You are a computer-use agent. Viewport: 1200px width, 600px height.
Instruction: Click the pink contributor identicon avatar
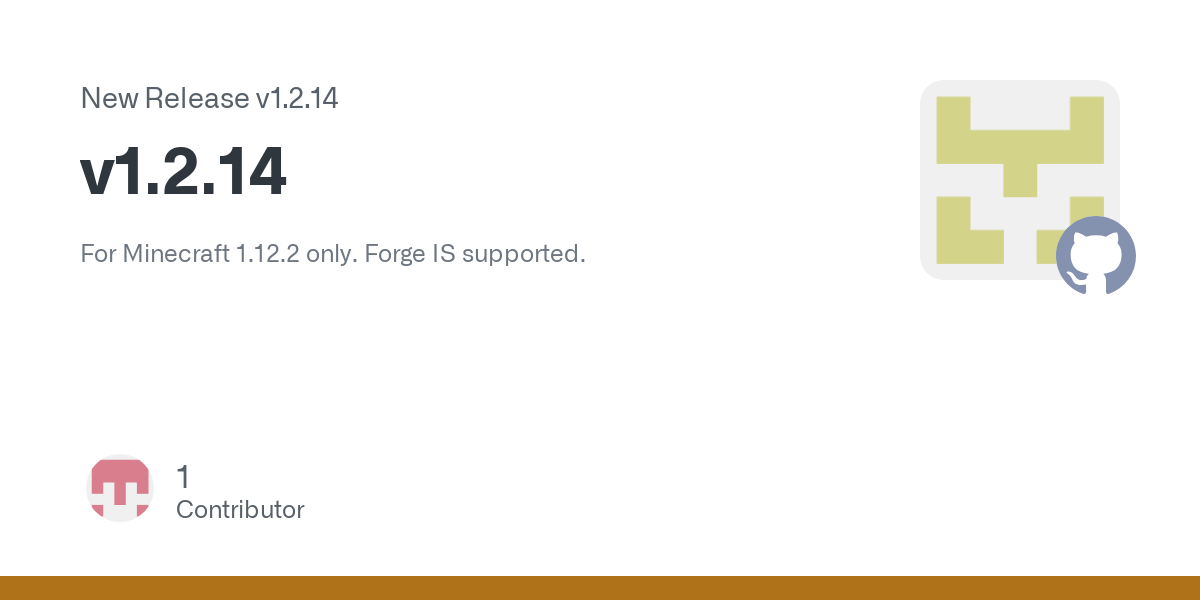click(x=120, y=488)
